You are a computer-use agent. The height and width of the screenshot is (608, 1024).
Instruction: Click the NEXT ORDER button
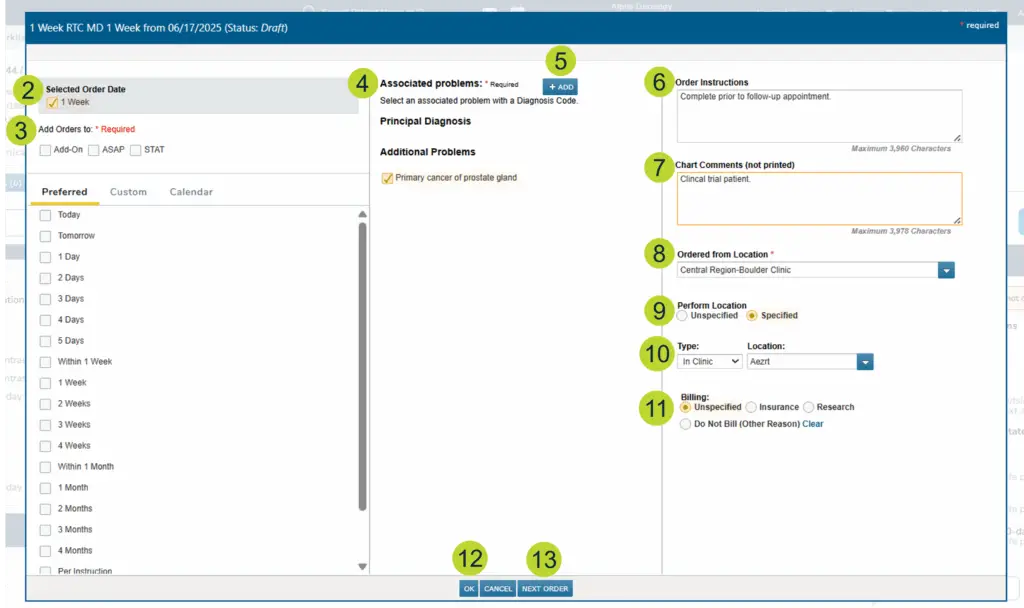pos(545,589)
